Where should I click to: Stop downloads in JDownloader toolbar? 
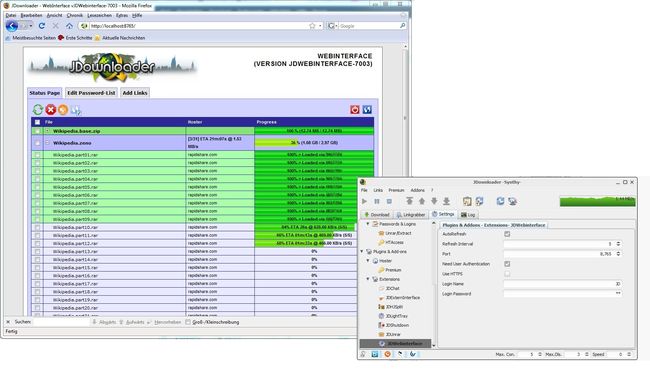[x=389, y=201]
